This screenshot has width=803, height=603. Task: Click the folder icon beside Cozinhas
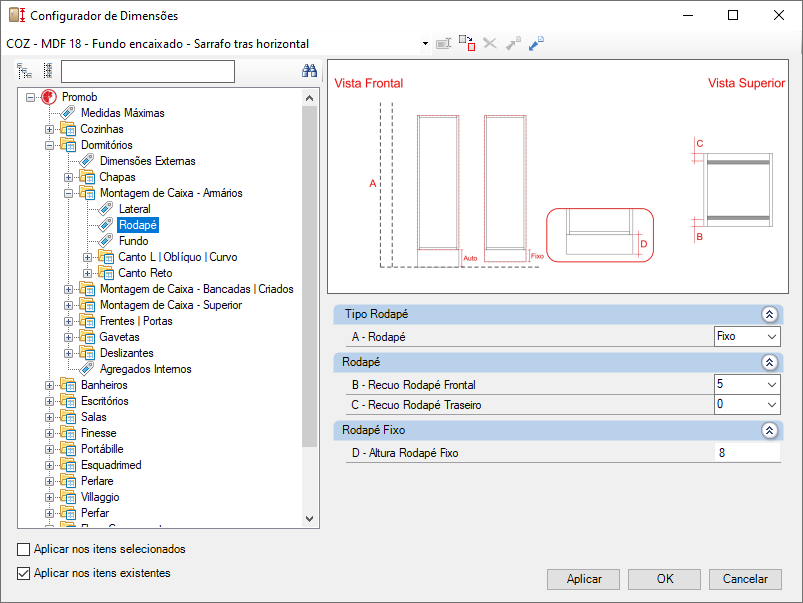(x=68, y=129)
